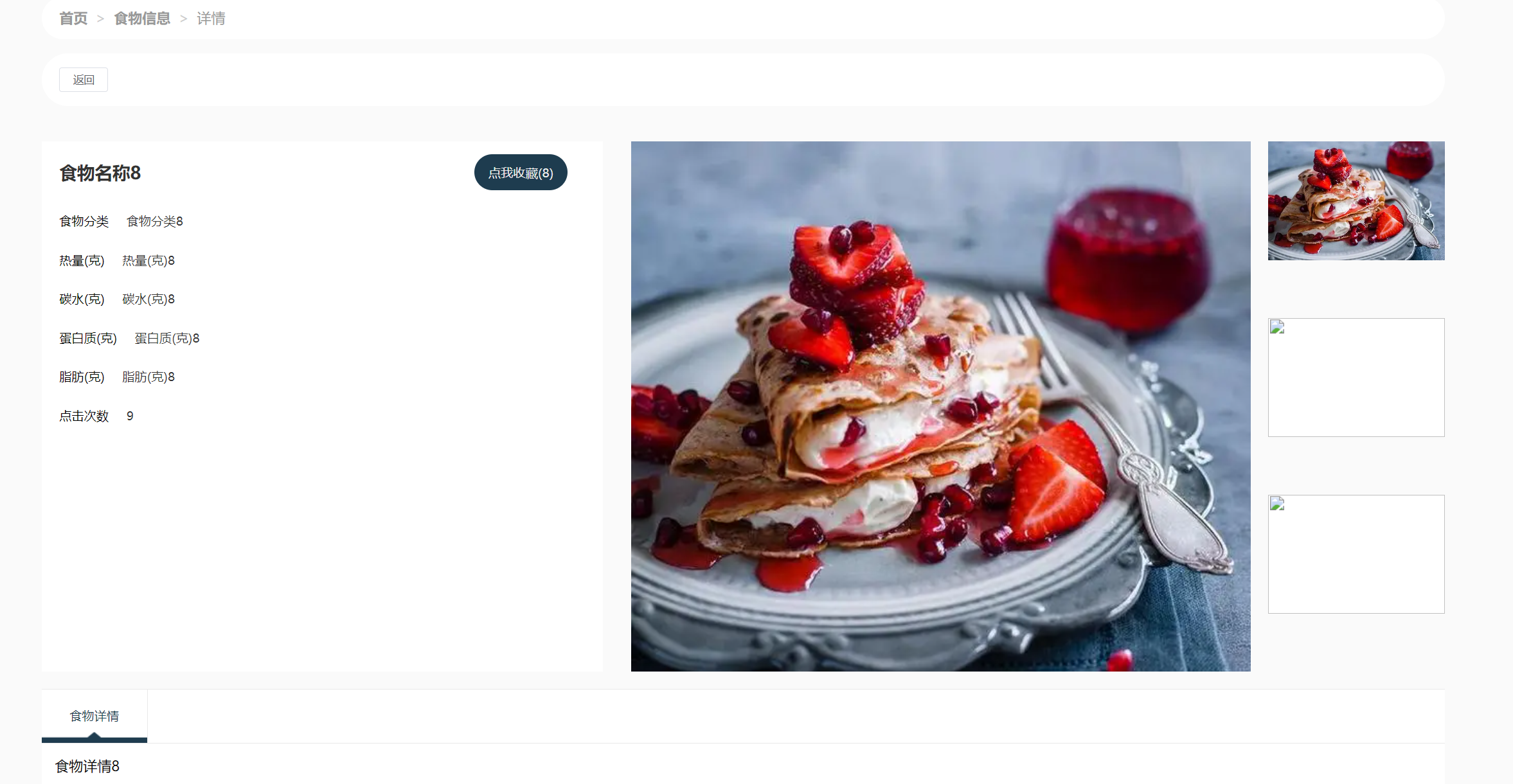1513x784 pixels.
Task: Click the 详情 breadcrumb item
Action: [211, 19]
